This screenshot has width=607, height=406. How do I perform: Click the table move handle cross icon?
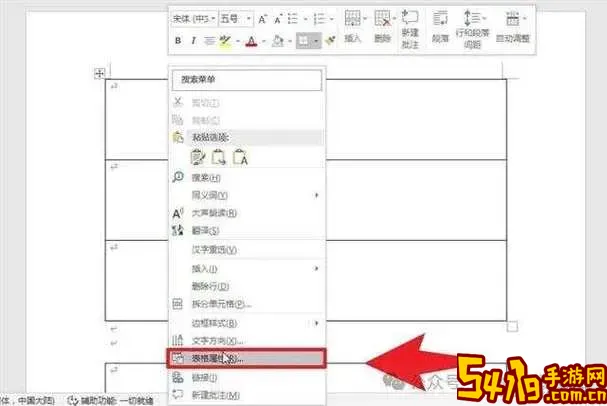tap(99, 73)
